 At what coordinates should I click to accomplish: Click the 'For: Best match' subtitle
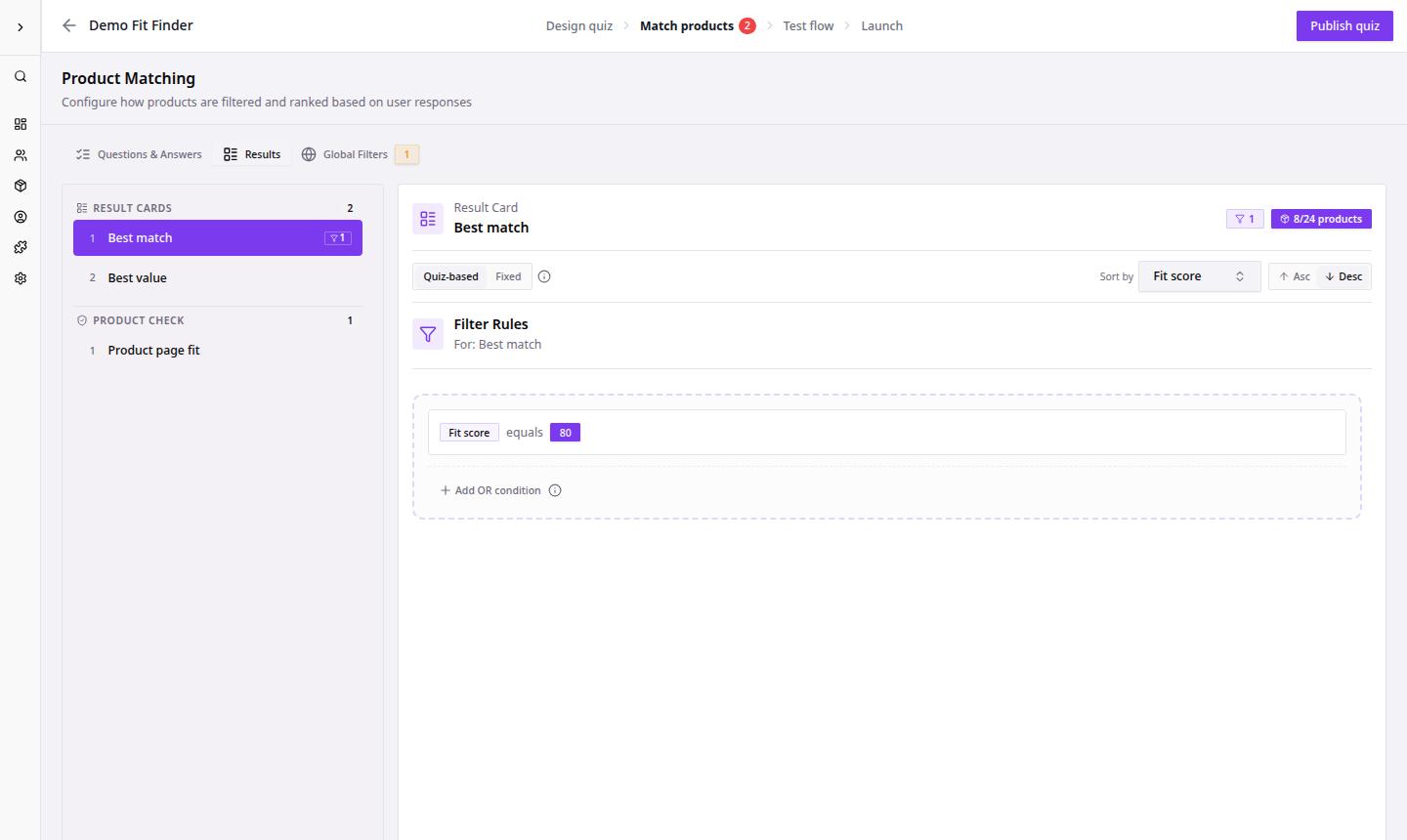[x=497, y=345]
